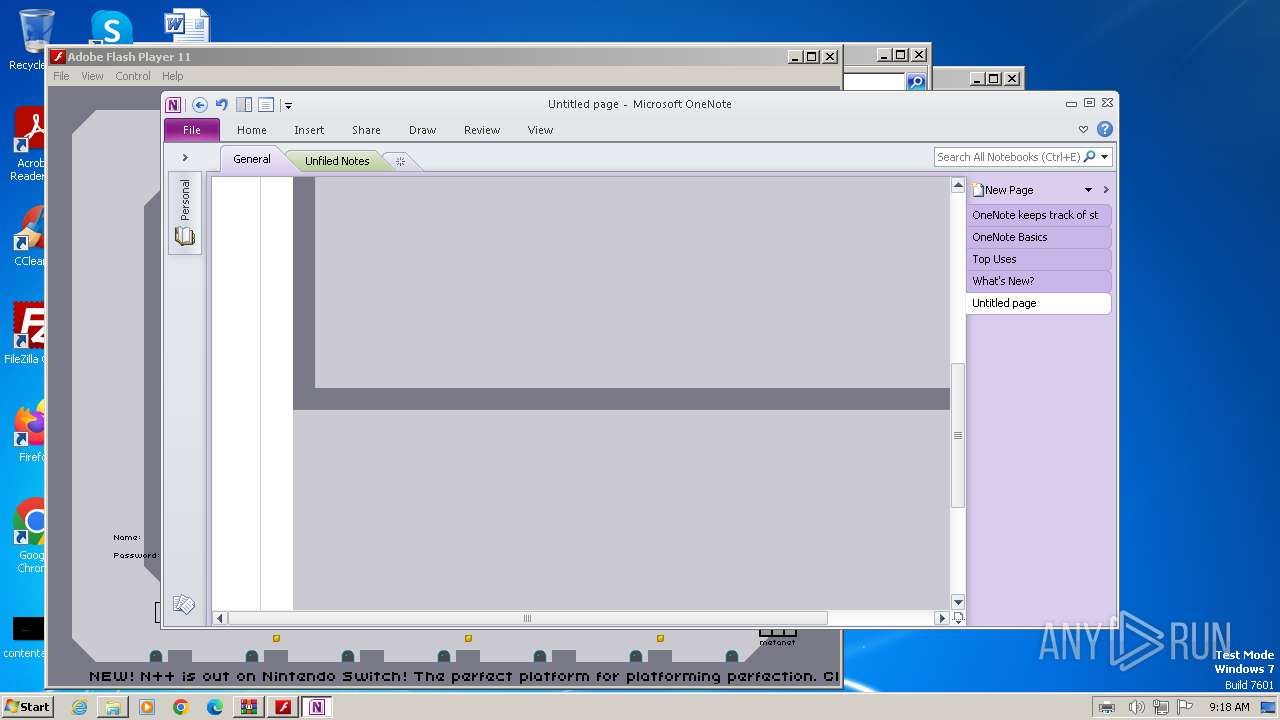Open Action Center flag in system tray
The height and width of the screenshot is (720, 1280).
click(x=1185, y=707)
